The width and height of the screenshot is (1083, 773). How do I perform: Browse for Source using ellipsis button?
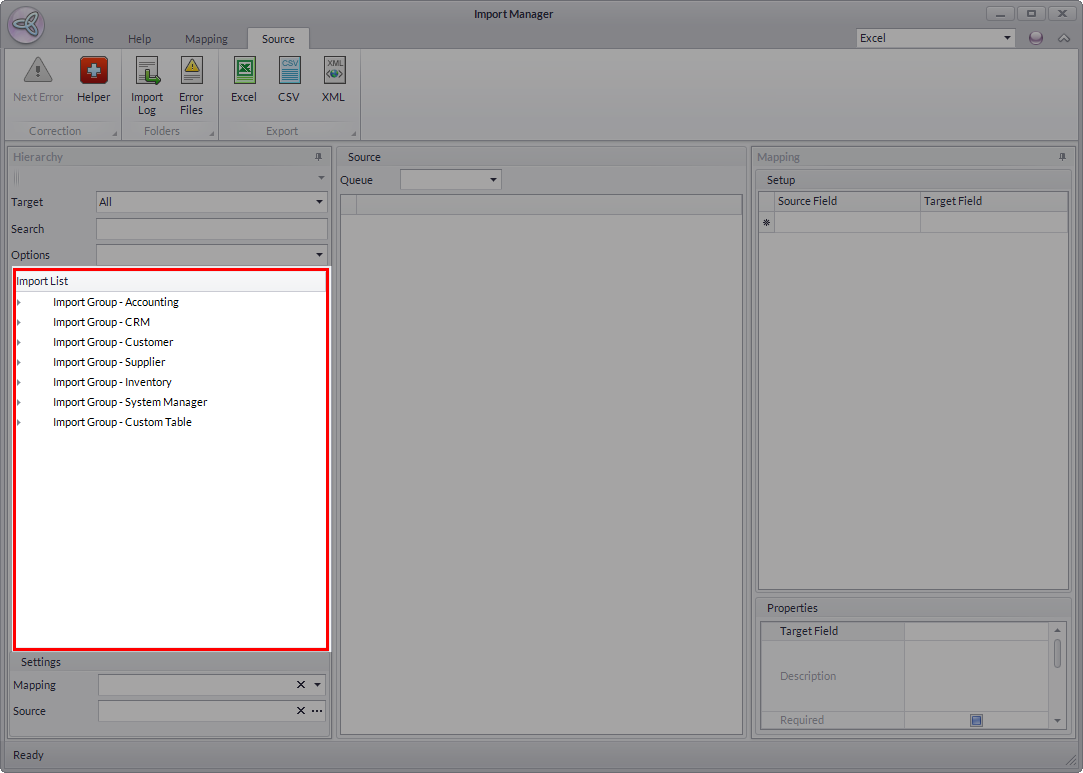point(317,711)
